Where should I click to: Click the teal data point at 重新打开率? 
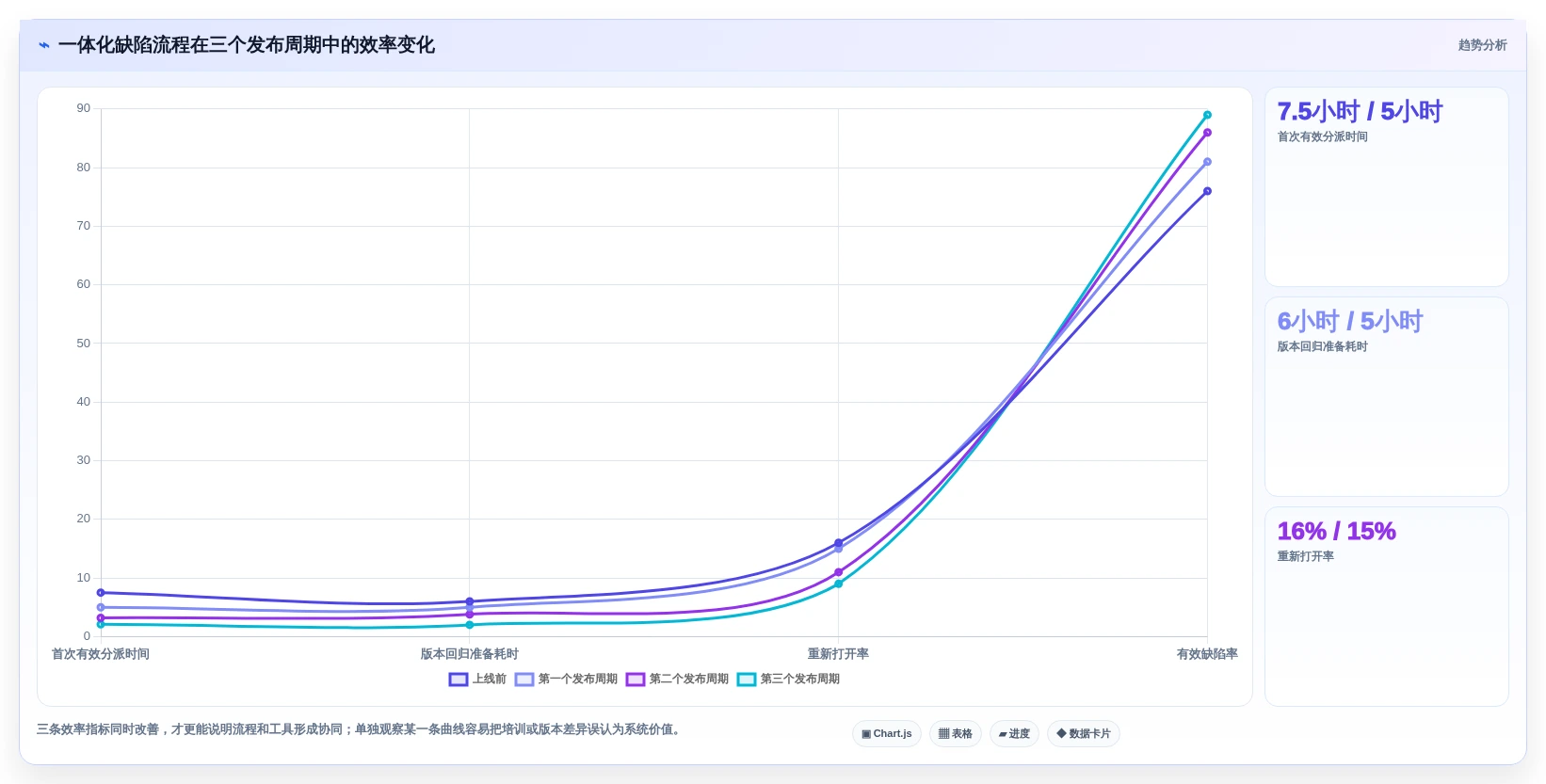coord(838,584)
